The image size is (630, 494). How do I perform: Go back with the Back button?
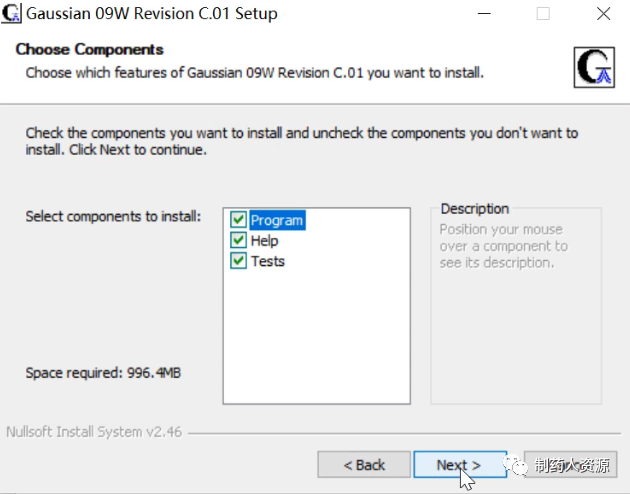pos(364,465)
